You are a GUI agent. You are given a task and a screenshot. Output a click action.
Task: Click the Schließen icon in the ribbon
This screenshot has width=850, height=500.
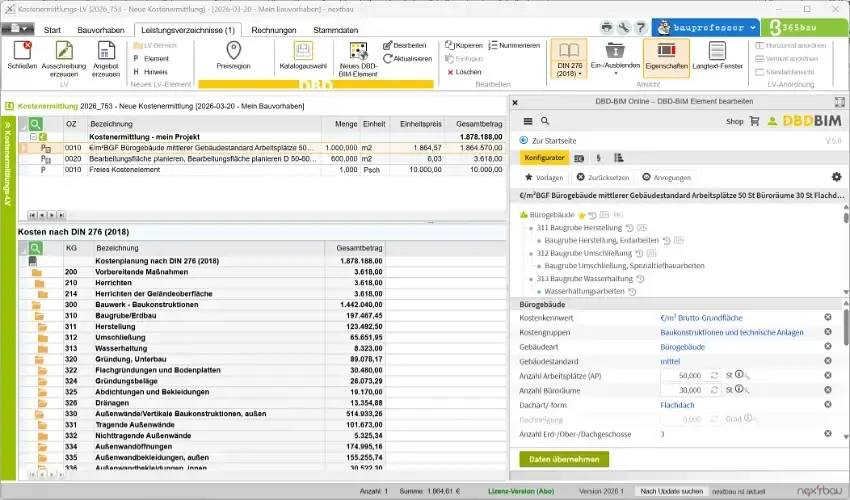click(x=22, y=55)
